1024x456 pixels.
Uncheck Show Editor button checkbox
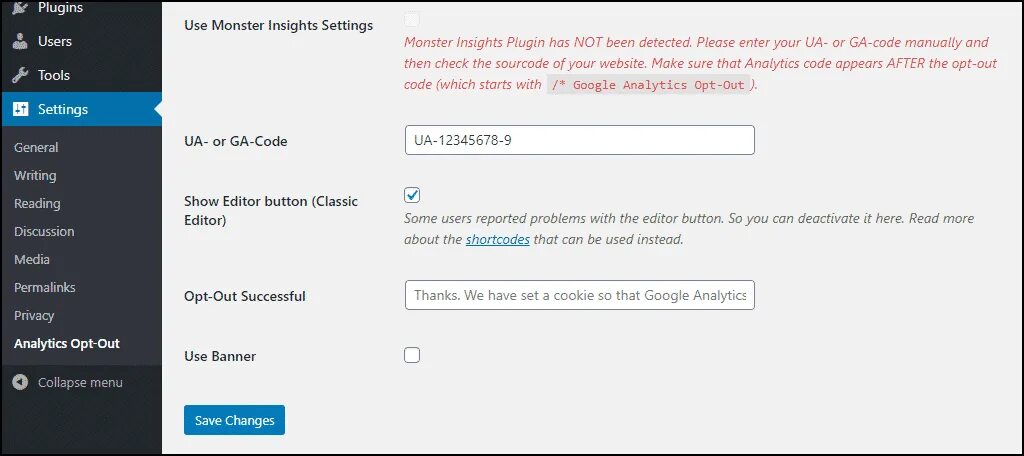412,195
